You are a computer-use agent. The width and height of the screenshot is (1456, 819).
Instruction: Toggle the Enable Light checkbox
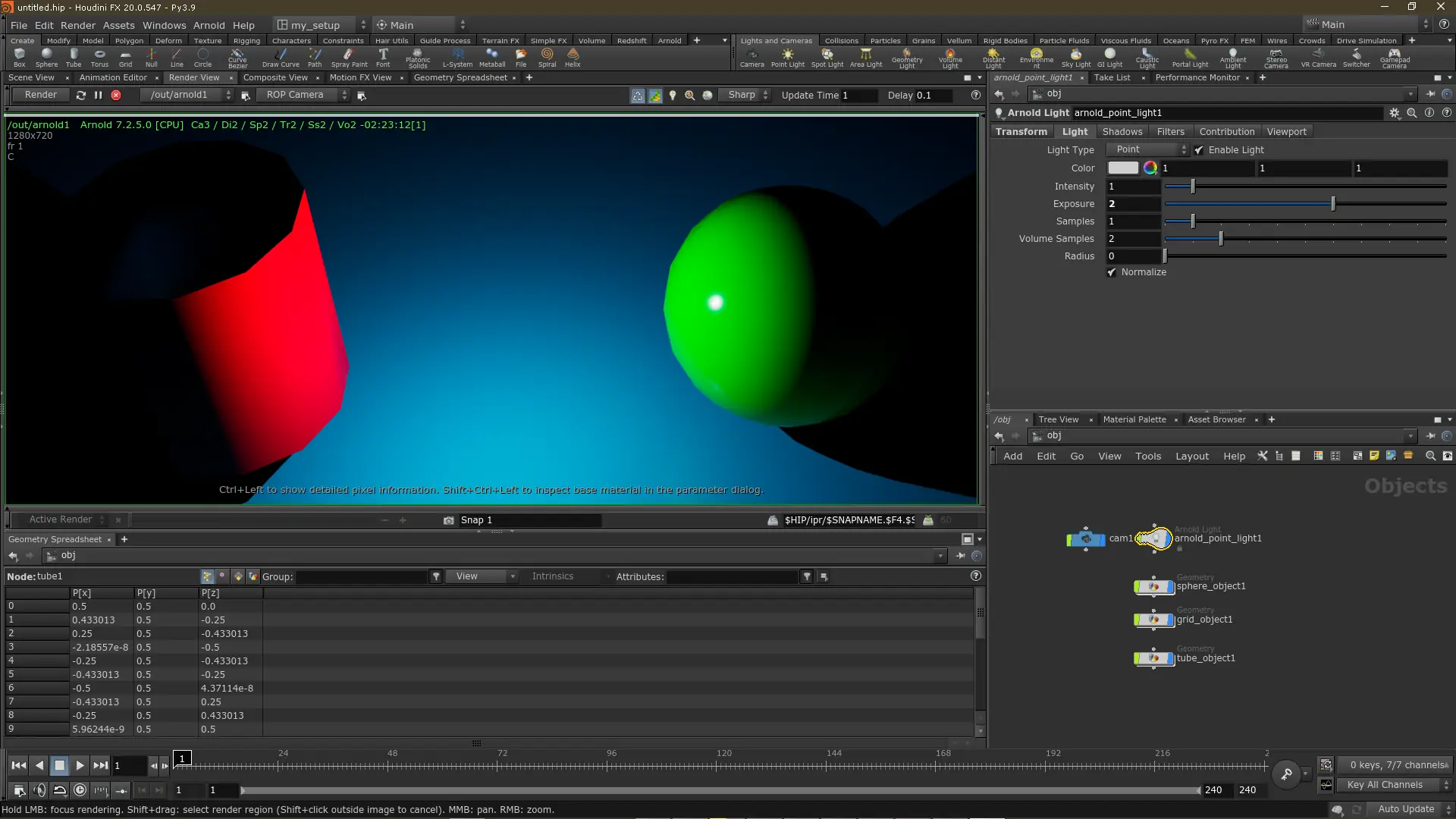(x=1199, y=150)
